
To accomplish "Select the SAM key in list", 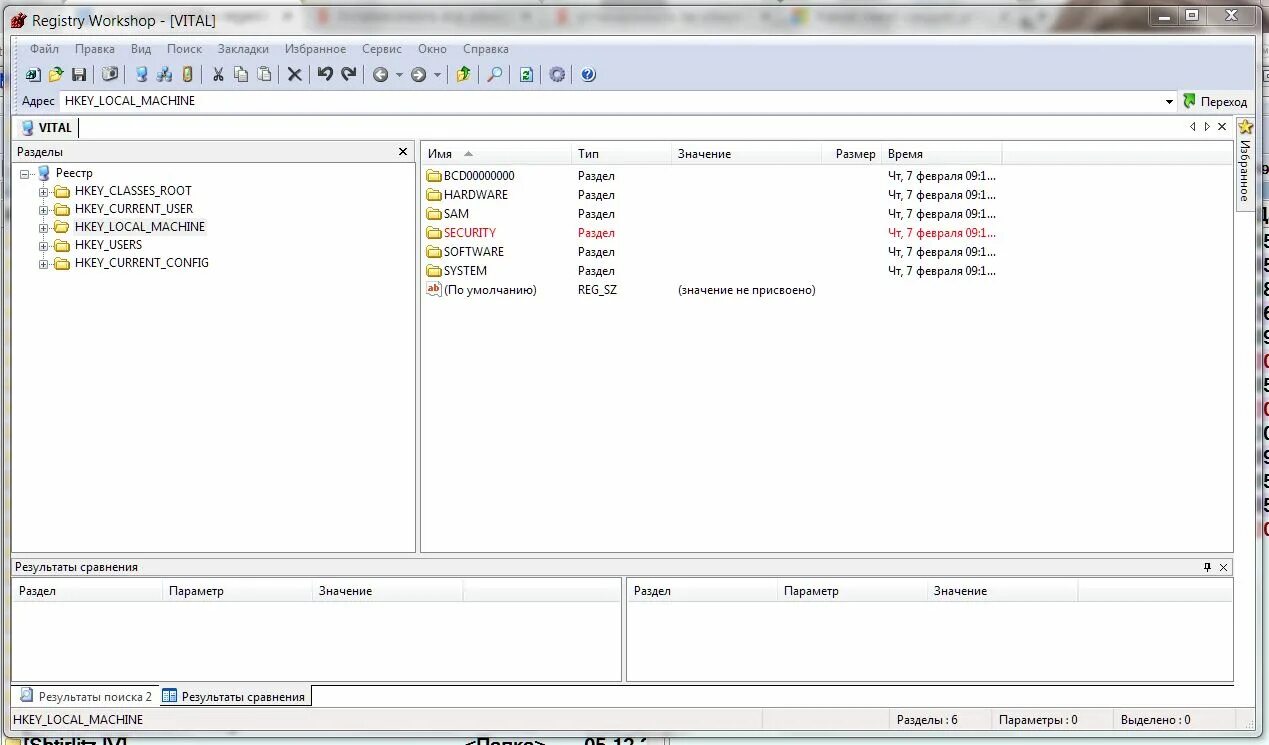I will pos(447,214).
